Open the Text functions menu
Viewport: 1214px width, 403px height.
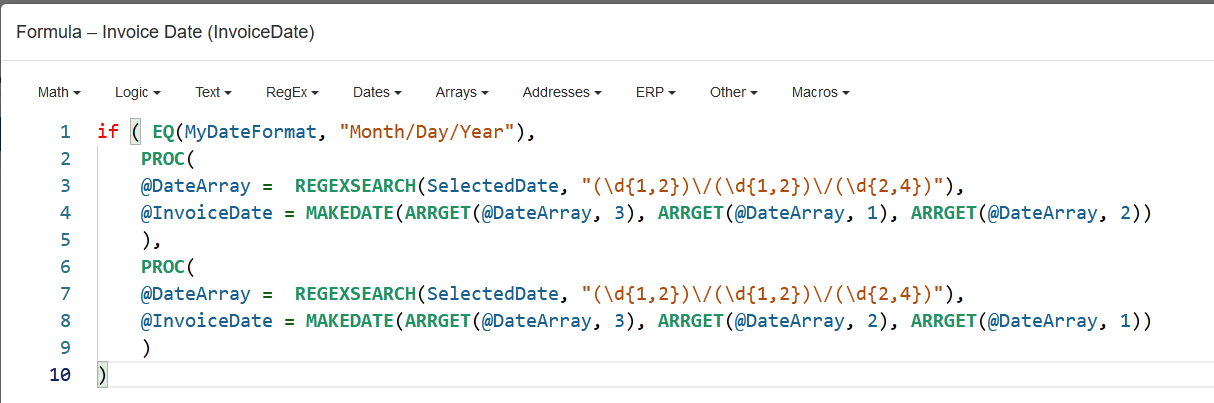click(x=213, y=92)
